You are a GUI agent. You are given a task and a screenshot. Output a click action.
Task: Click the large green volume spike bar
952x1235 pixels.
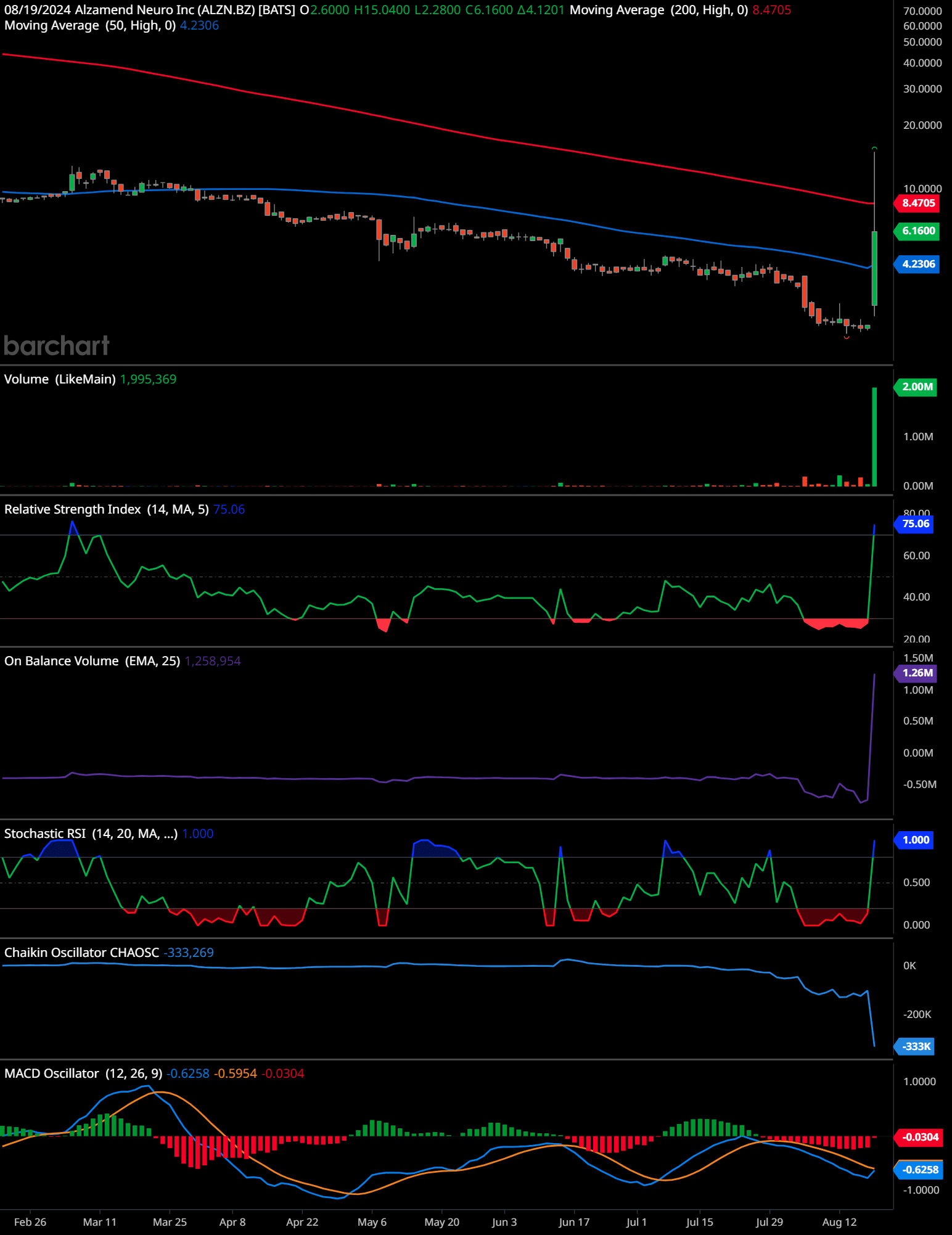click(x=874, y=437)
